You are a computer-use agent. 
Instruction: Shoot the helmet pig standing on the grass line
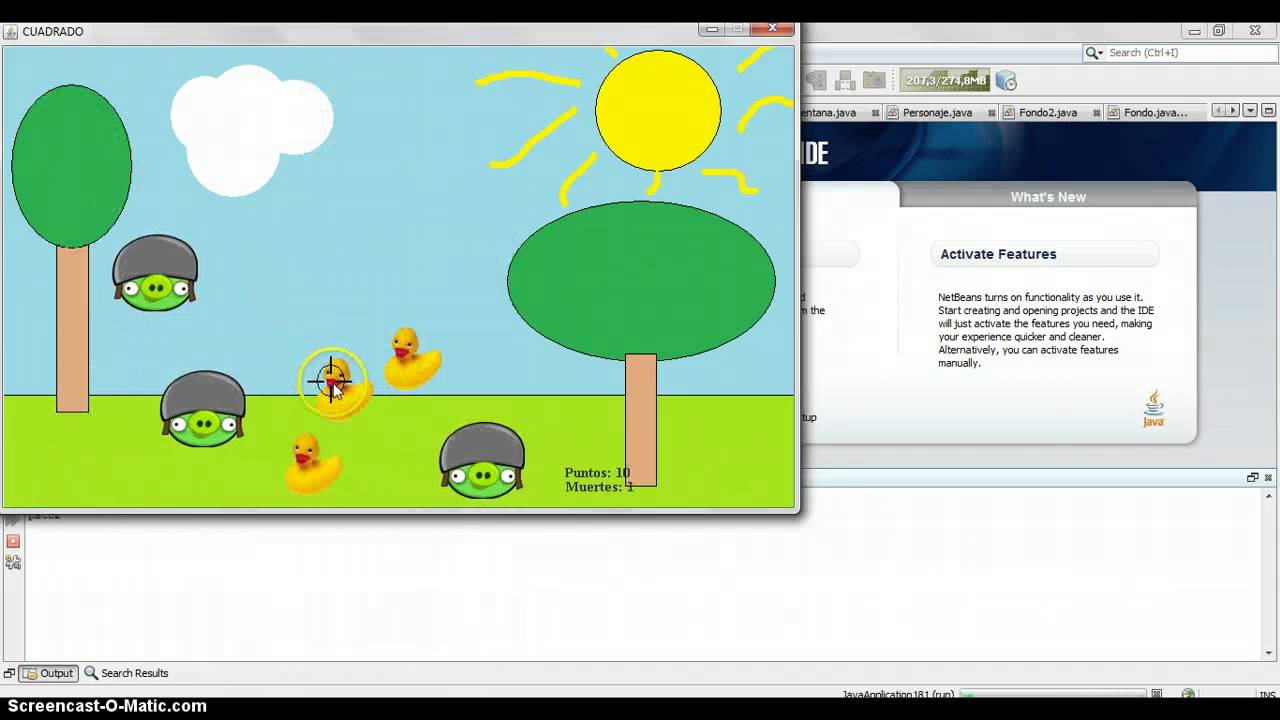pos(203,409)
